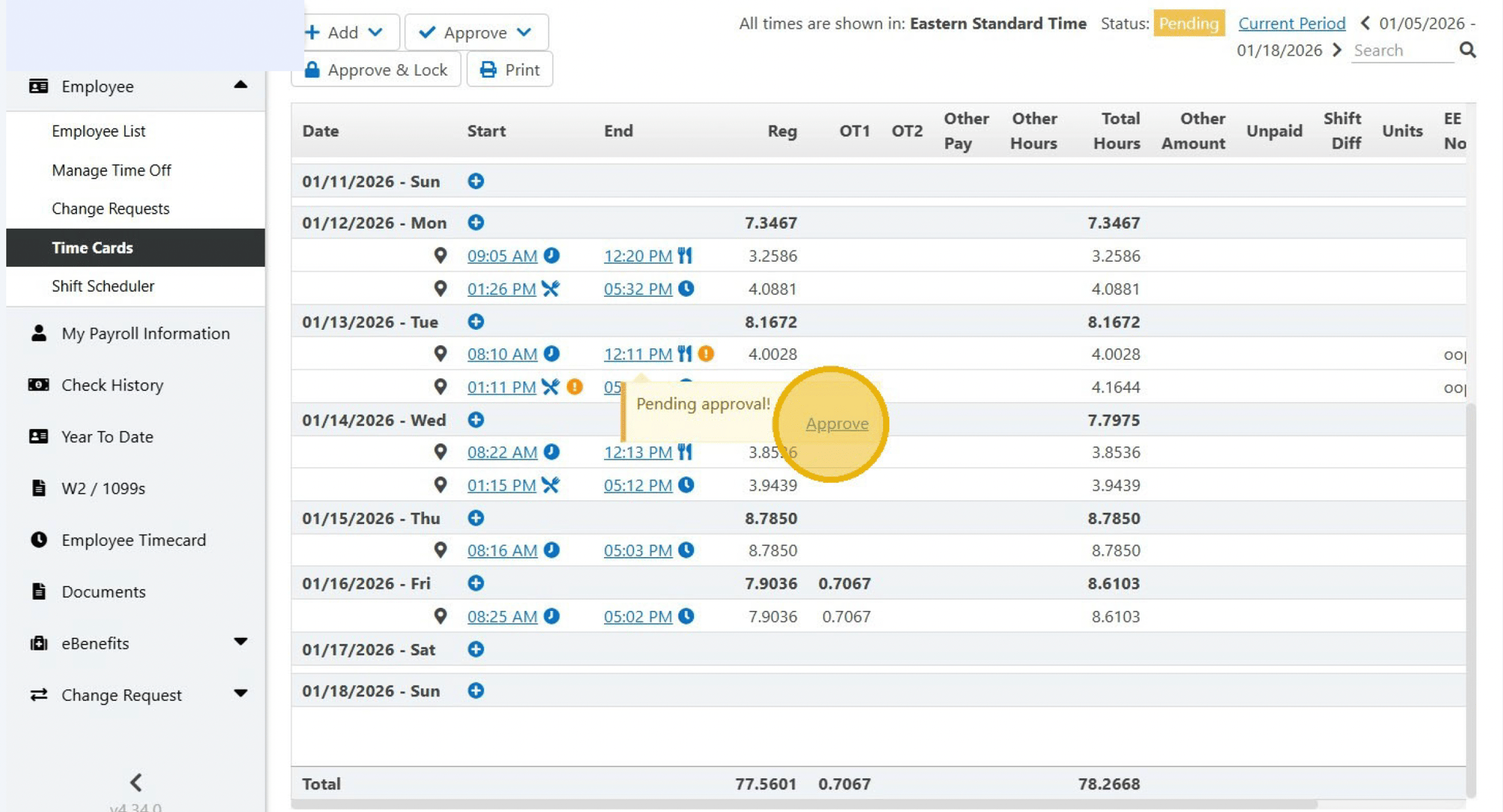Select Shift Scheduler in sidebar
1503x812 pixels.
click(x=103, y=286)
